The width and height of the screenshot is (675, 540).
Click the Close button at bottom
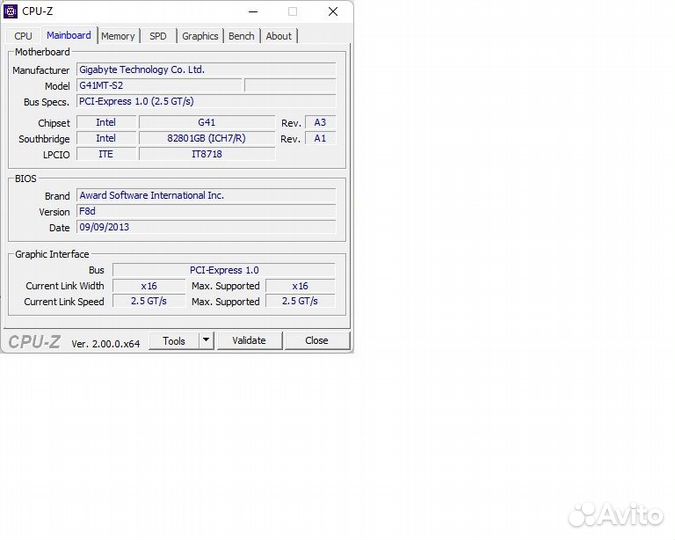pos(317,341)
